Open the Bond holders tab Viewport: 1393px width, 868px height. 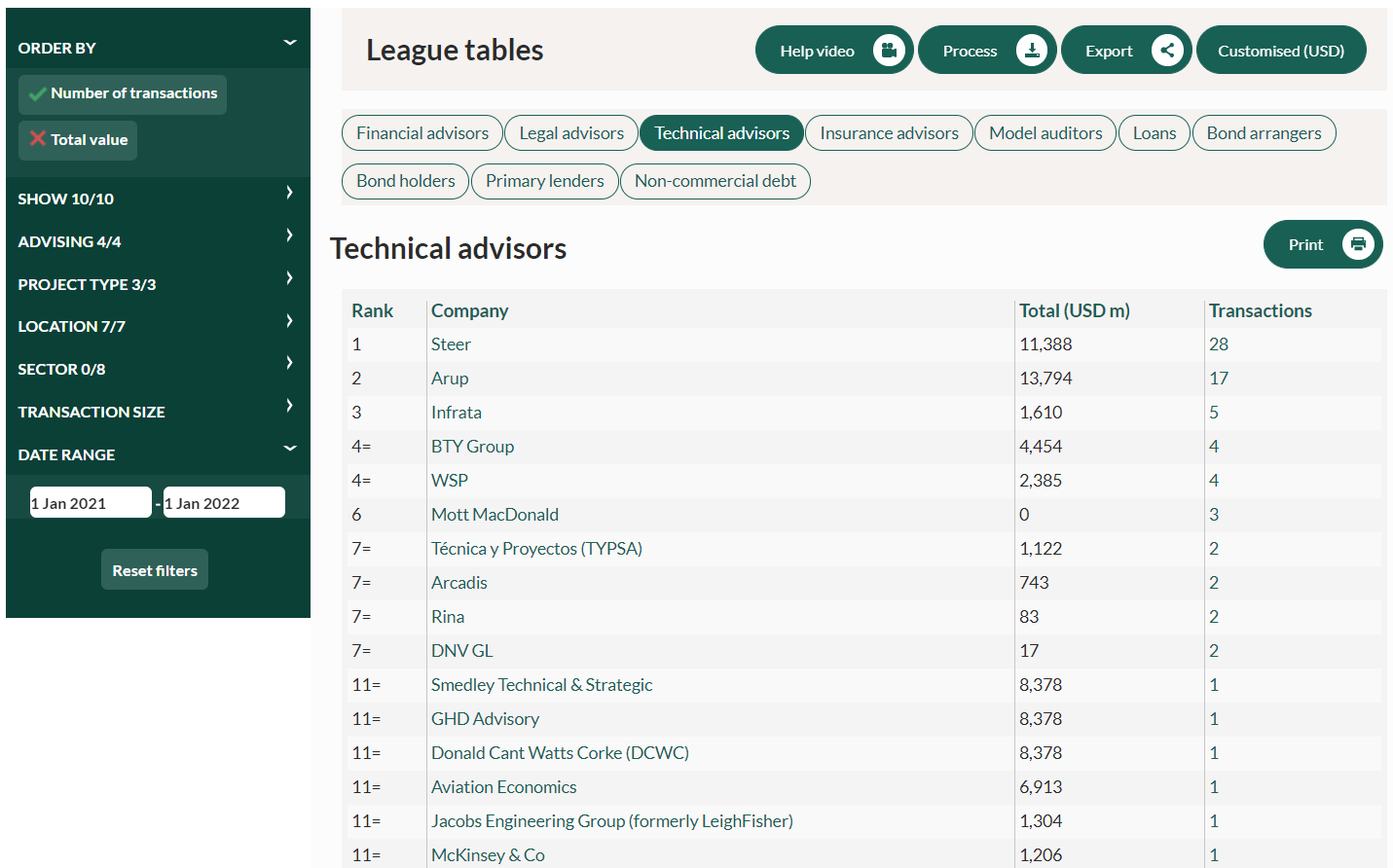(x=405, y=181)
